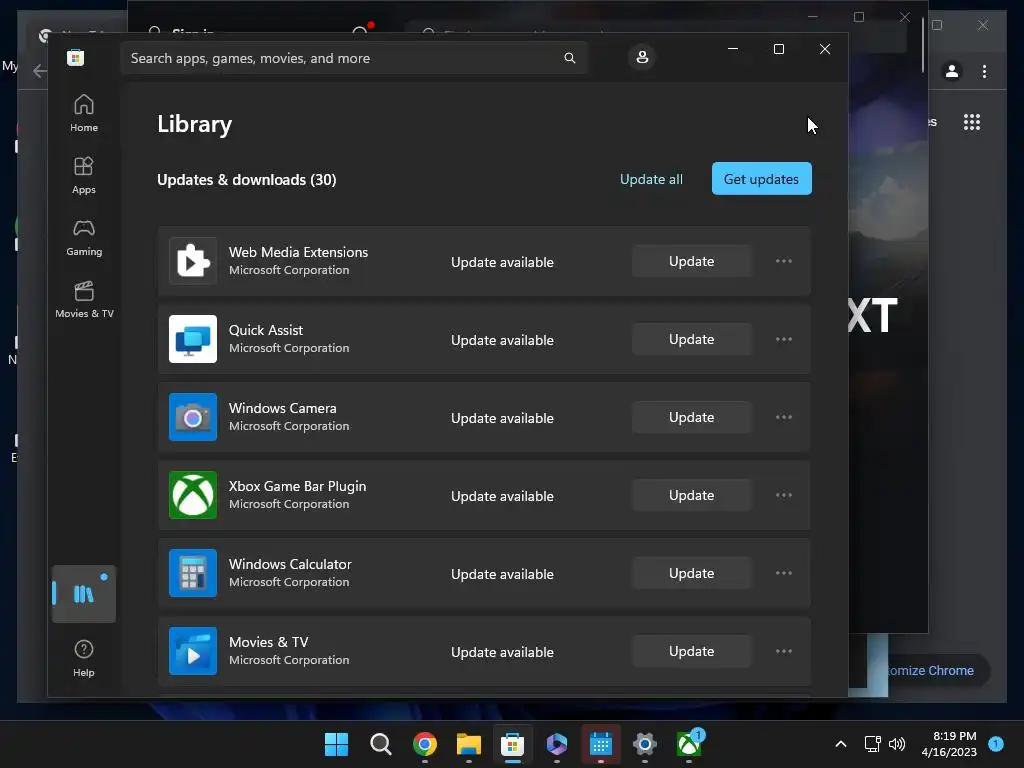Image resolution: width=1024 pixels, height=768 pixels.
Task: Click the Microsoft Store taskbar icon
Action: [513, 744]
